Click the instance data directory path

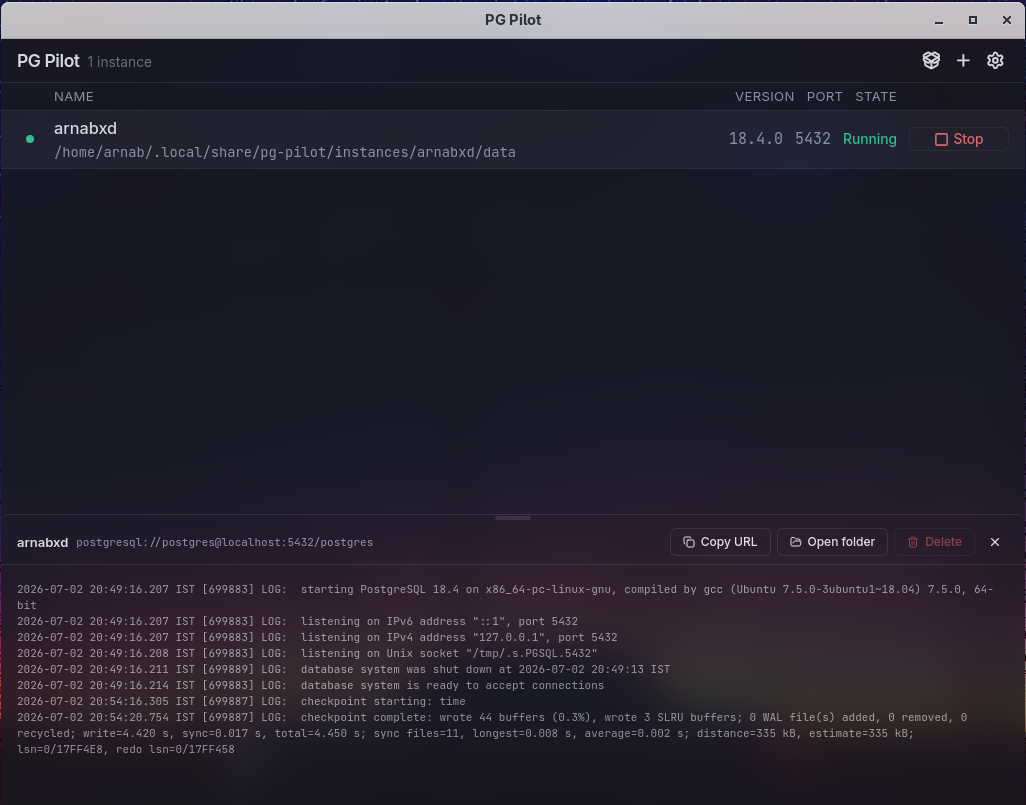(285, 152)
